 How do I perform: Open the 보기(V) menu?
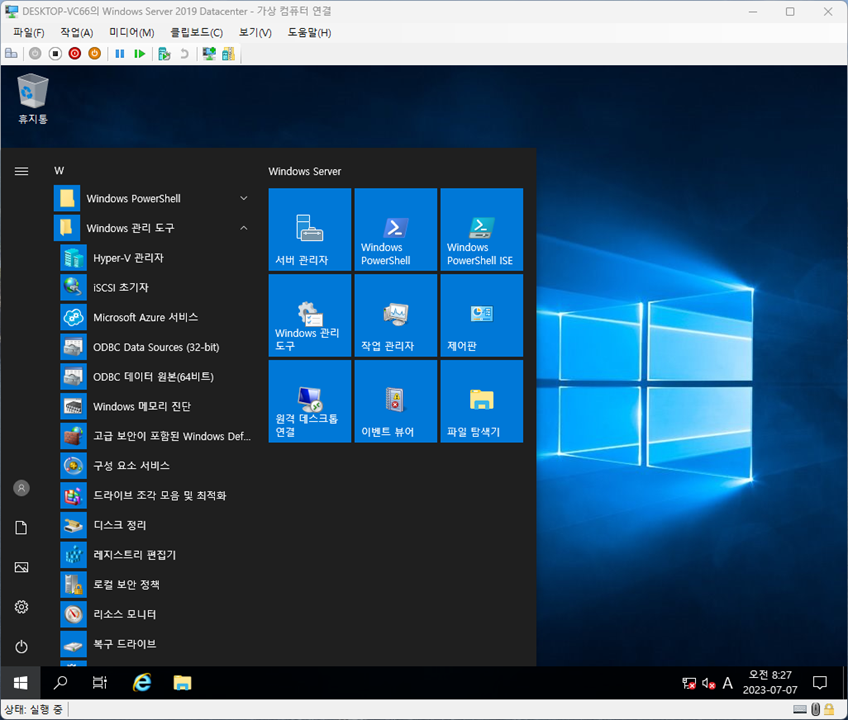[x=255, y=32]
